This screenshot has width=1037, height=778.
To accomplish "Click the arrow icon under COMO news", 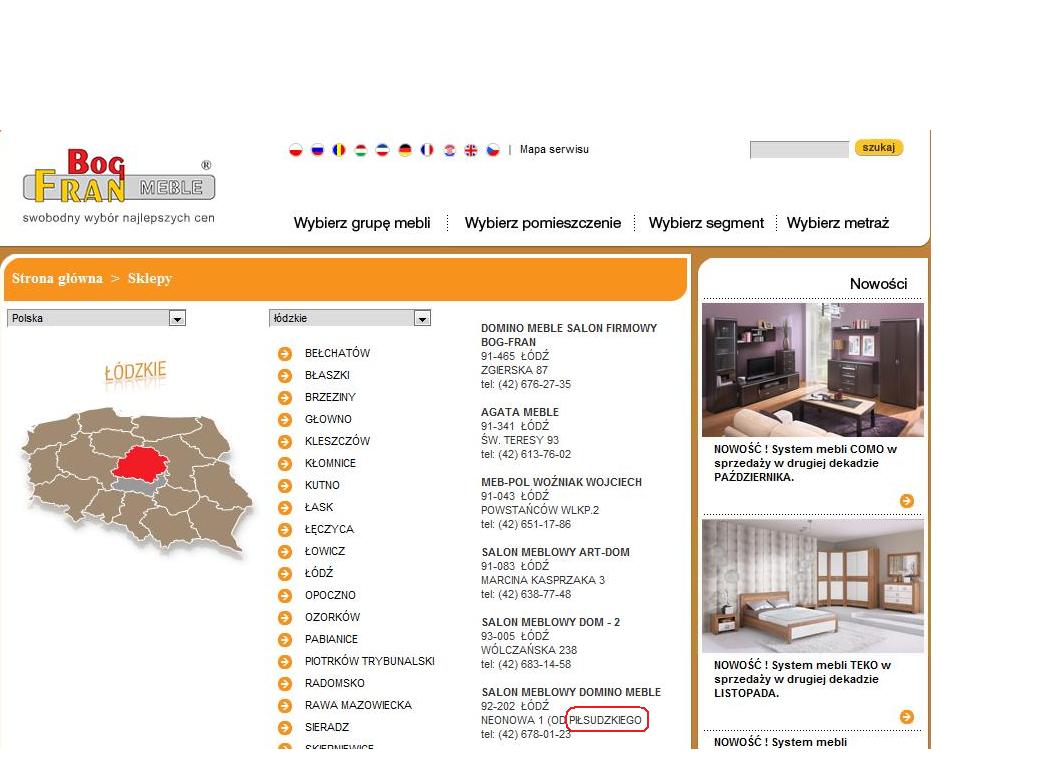I will (x=907, y=501).
